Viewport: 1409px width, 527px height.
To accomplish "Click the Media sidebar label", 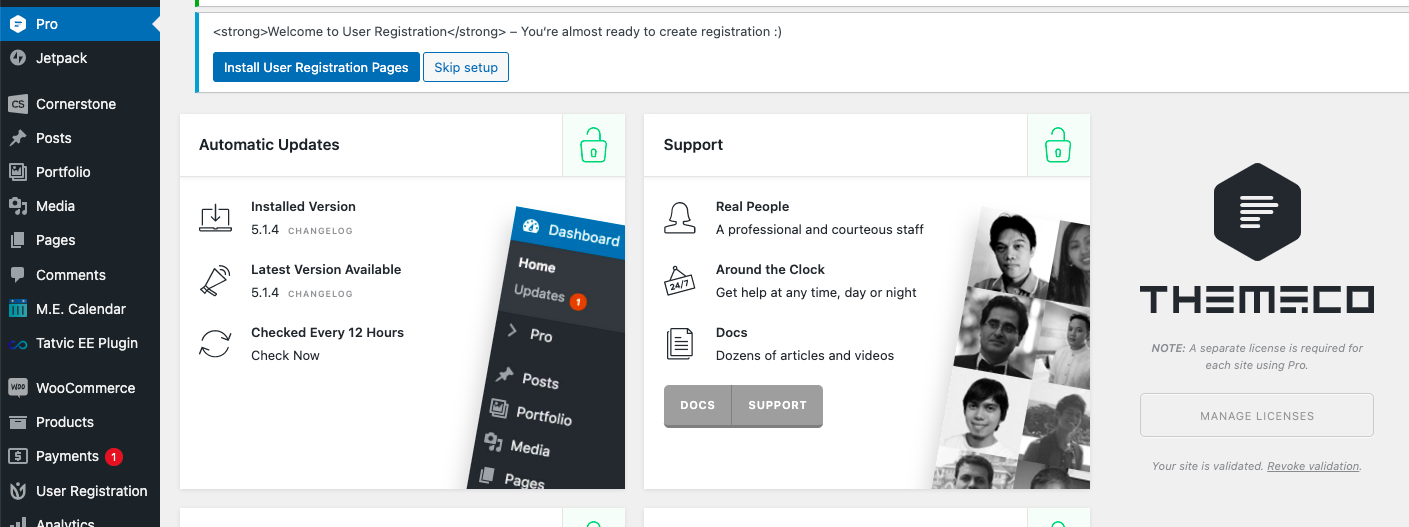I will (x=55, y=206).
